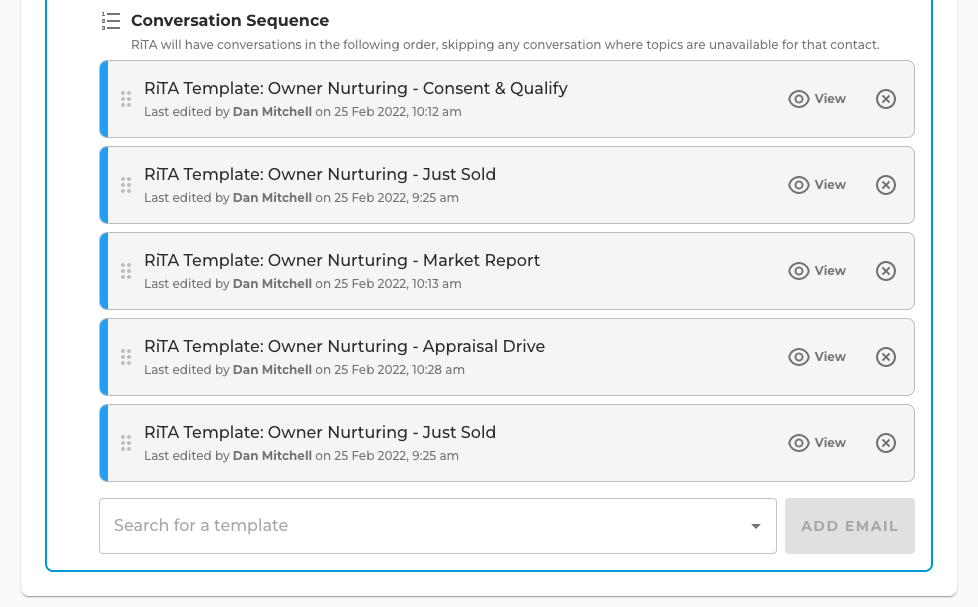This screenshot has height=607, width=978.
Task: Click the drag handle of Market Report row
Action: pyautogui.click(x=126, y=271)
